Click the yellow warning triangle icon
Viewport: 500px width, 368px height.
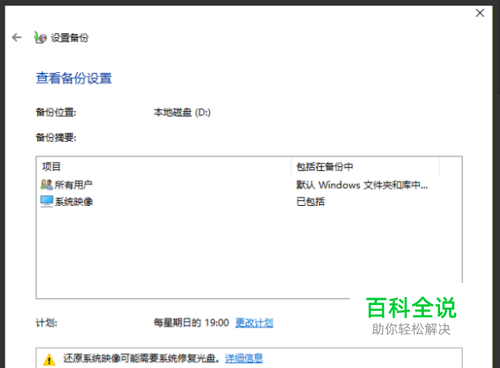pos(49,359)
